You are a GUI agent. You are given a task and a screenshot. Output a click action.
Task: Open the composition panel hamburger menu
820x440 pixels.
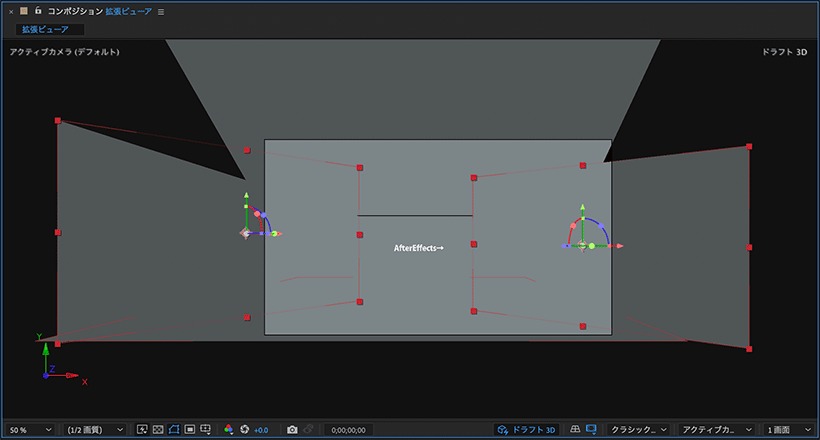pos(161,12)
